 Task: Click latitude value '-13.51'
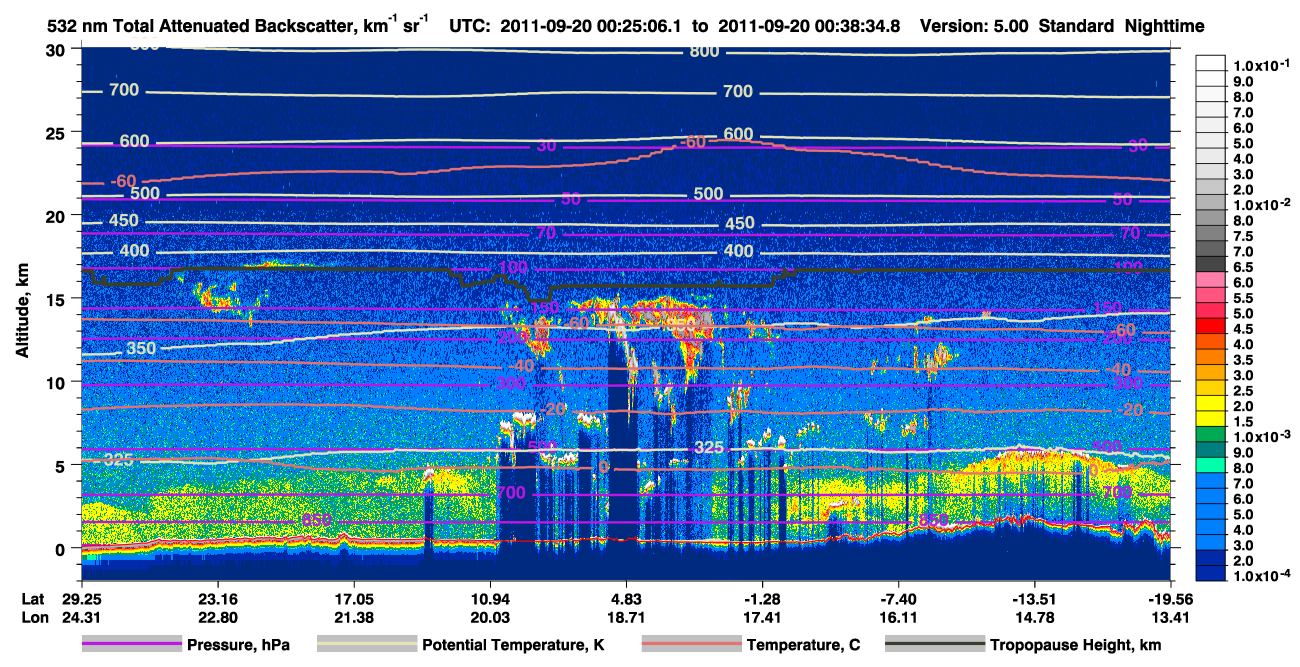[1034, 598]
